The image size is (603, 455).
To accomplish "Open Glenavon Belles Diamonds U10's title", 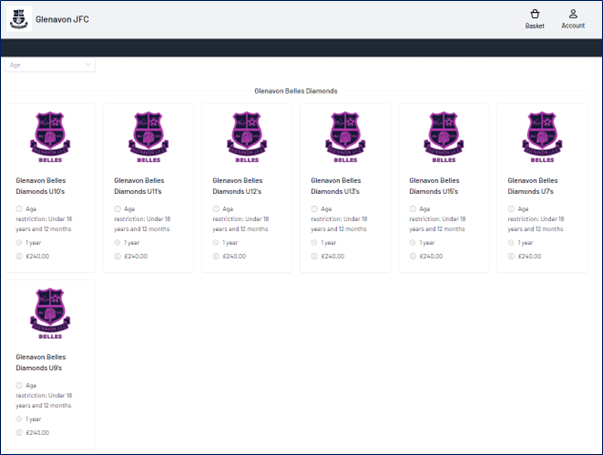I will tap(41, 186).
